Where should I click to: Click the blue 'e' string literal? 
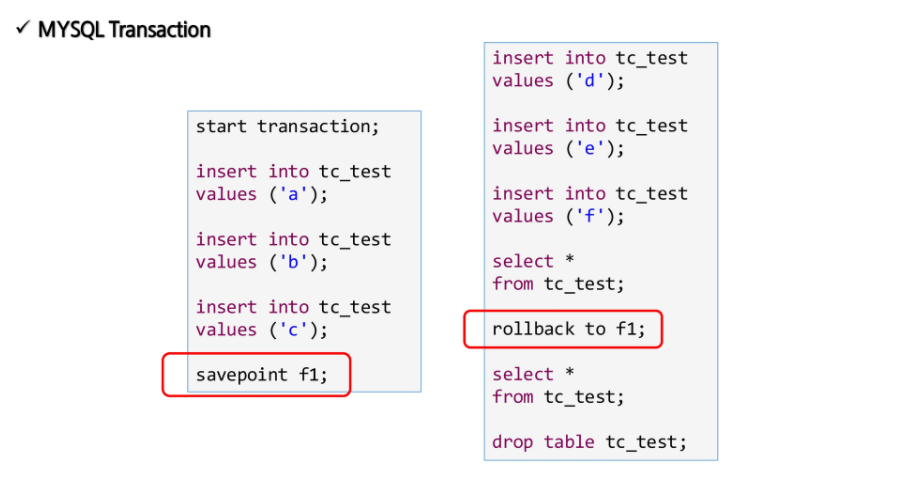pyautogui.click(x=589, y=148)
